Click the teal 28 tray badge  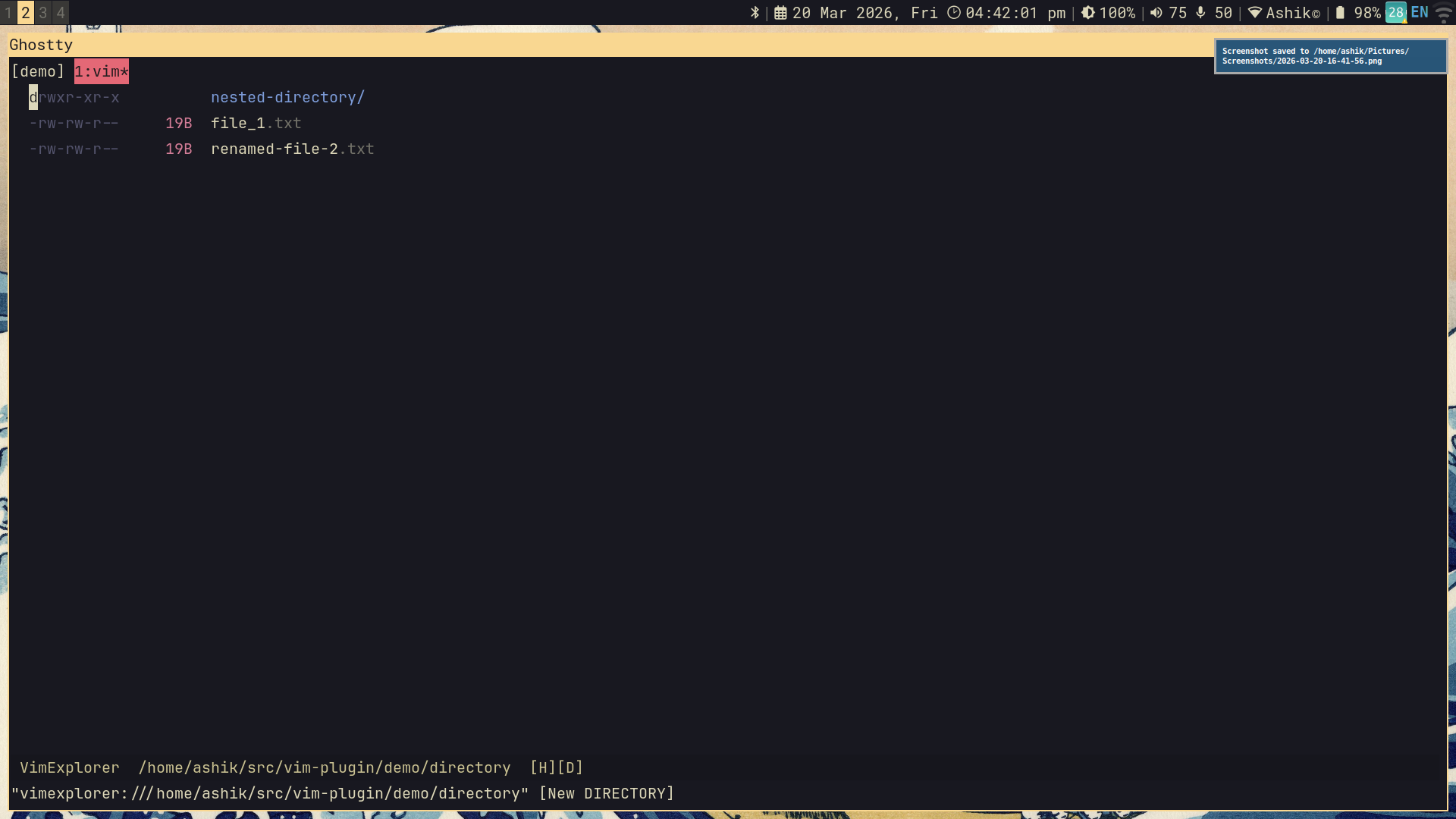pos(1395,13)
